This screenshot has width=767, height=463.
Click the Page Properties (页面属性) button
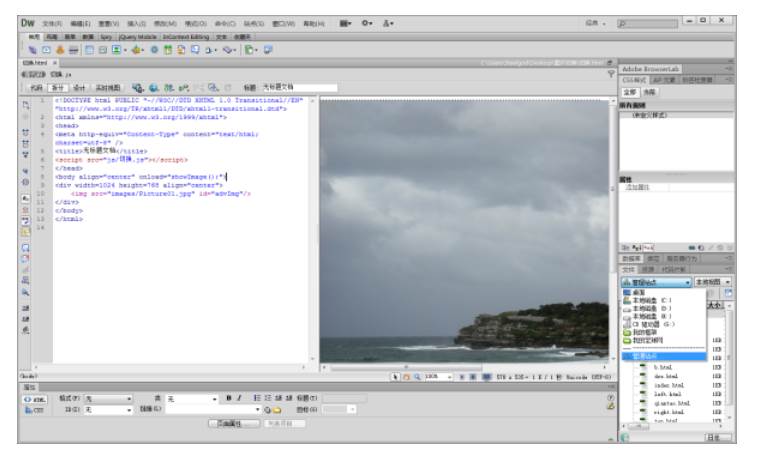(231, 424)
